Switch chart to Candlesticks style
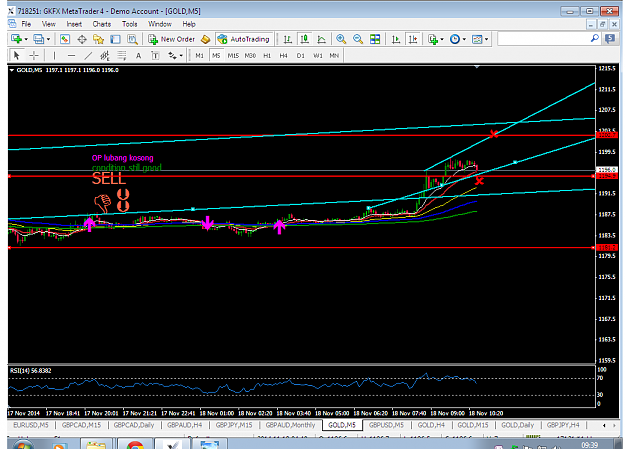The width and height of the screenshot is (625, 449). coord(305,39)
